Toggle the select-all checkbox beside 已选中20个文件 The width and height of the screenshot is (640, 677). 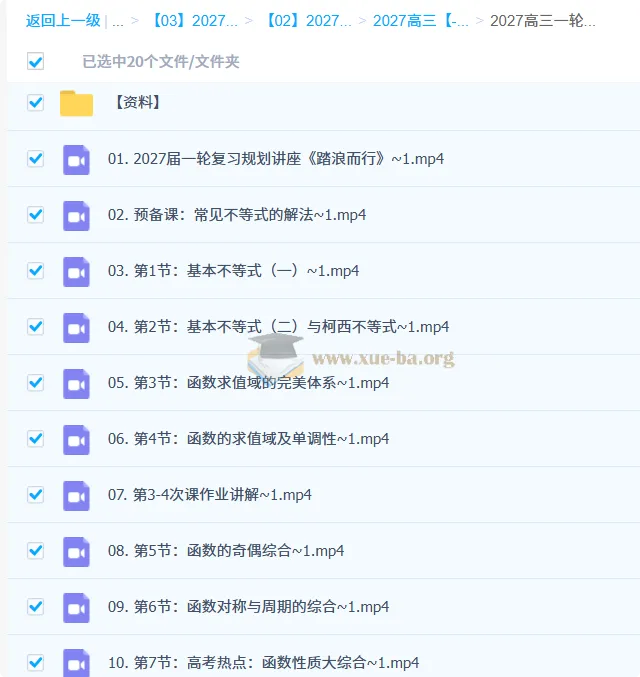(x=35, y=61)
